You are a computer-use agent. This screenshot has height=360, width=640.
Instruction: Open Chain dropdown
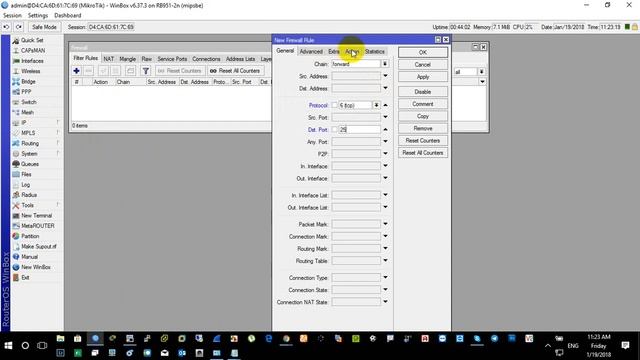point(384,64)
